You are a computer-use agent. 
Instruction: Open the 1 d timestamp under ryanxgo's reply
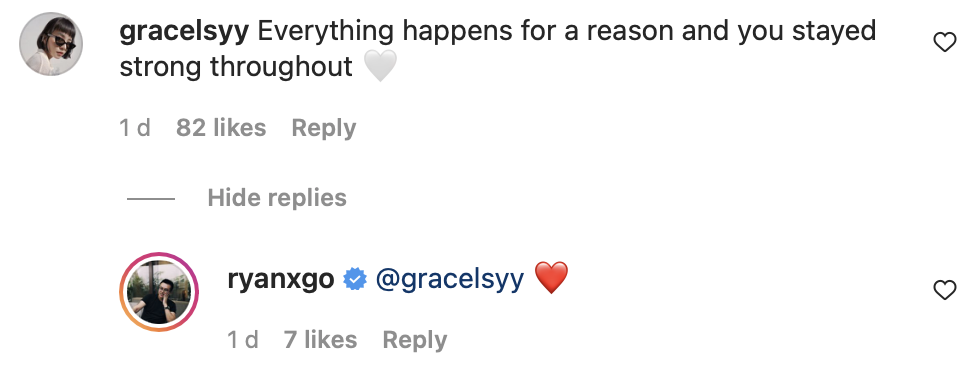coord(243,340)
